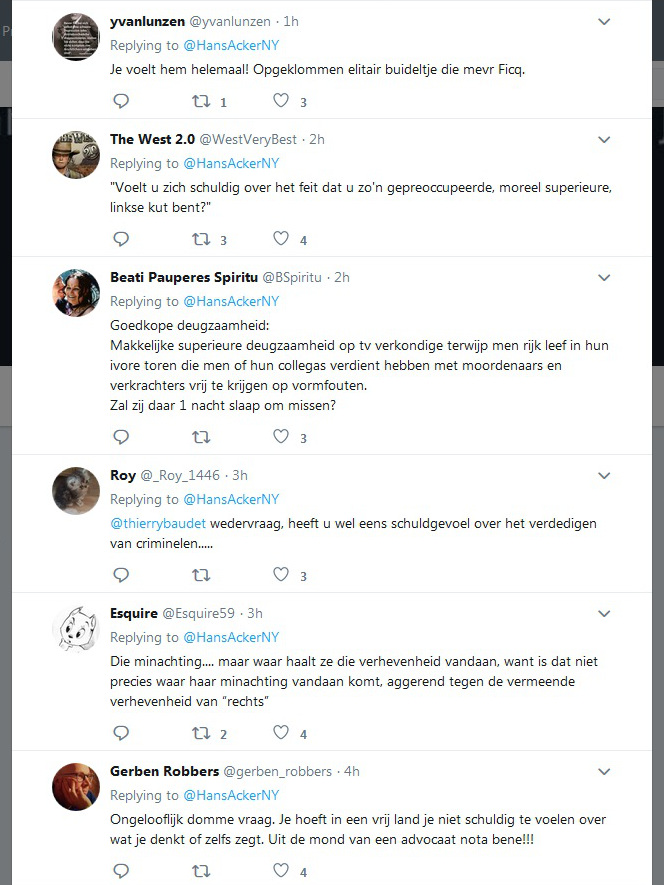
Task: Reply to Roy's tweet
Action: 121,575
